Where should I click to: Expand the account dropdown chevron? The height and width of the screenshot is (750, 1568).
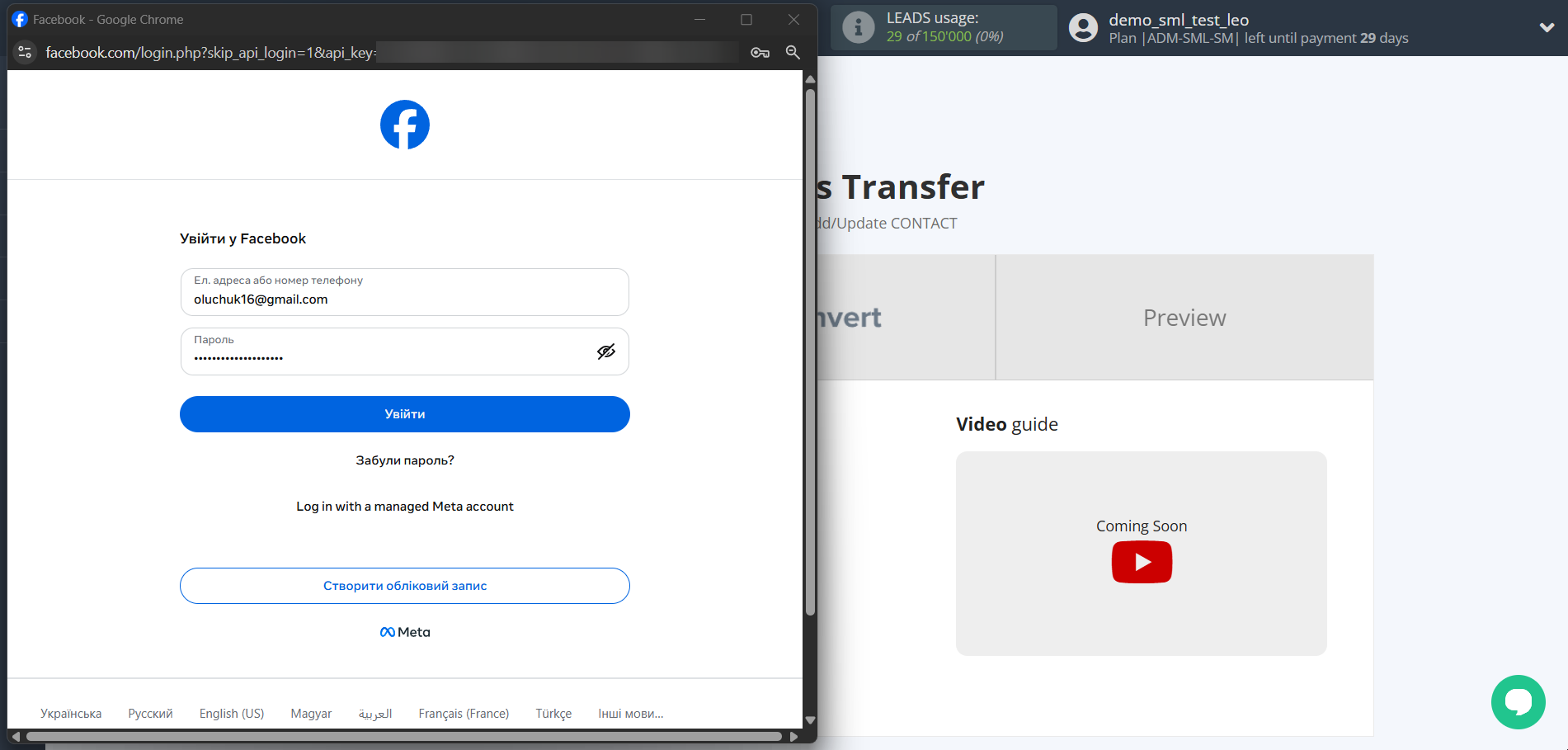(x=1547, y=27)
